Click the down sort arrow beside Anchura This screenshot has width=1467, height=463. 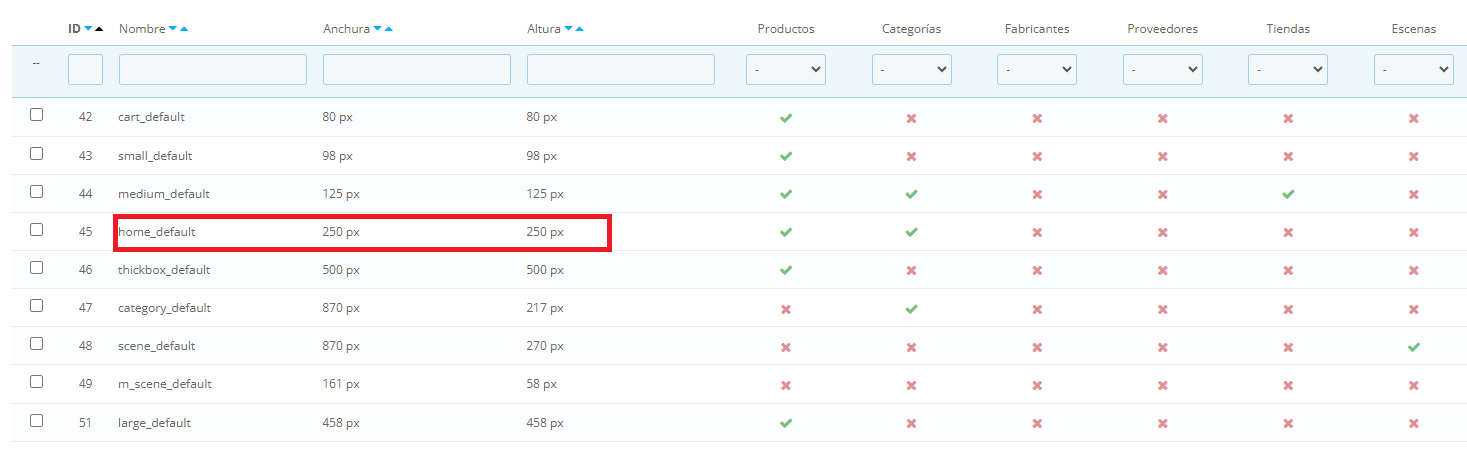pos(377,29)
